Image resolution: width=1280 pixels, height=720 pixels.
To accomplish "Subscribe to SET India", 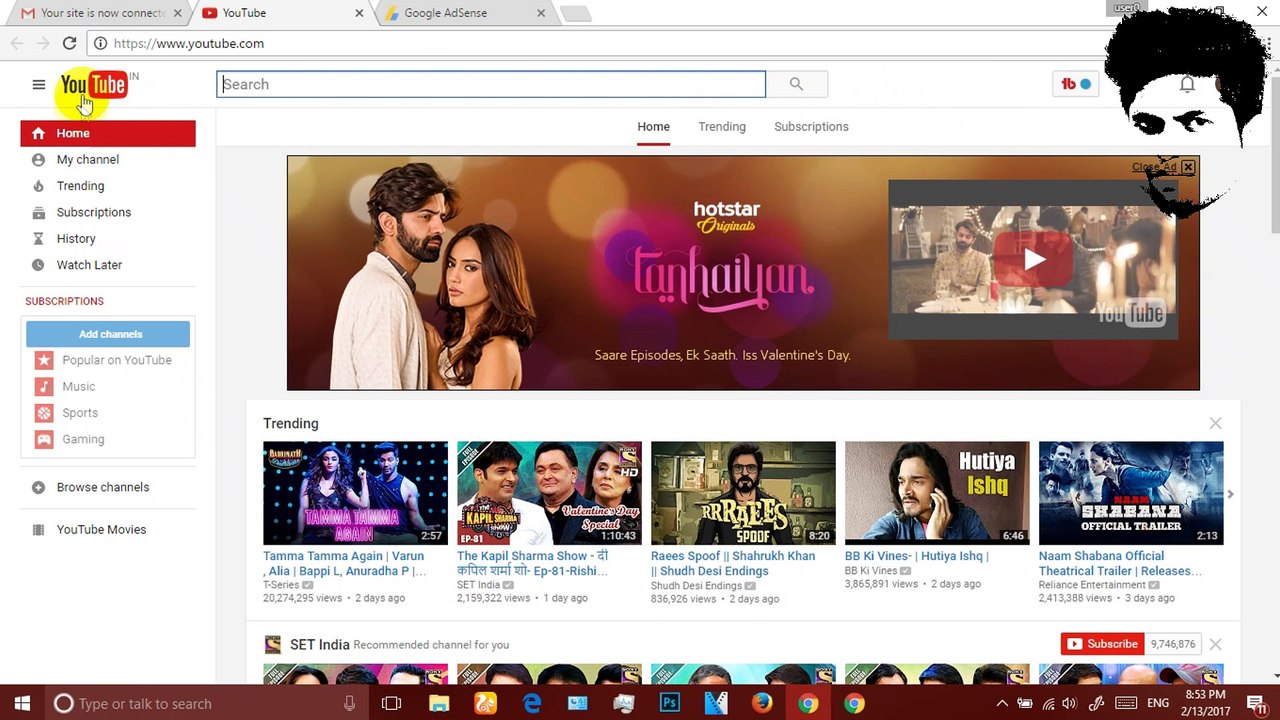I will coord(1102,645).
